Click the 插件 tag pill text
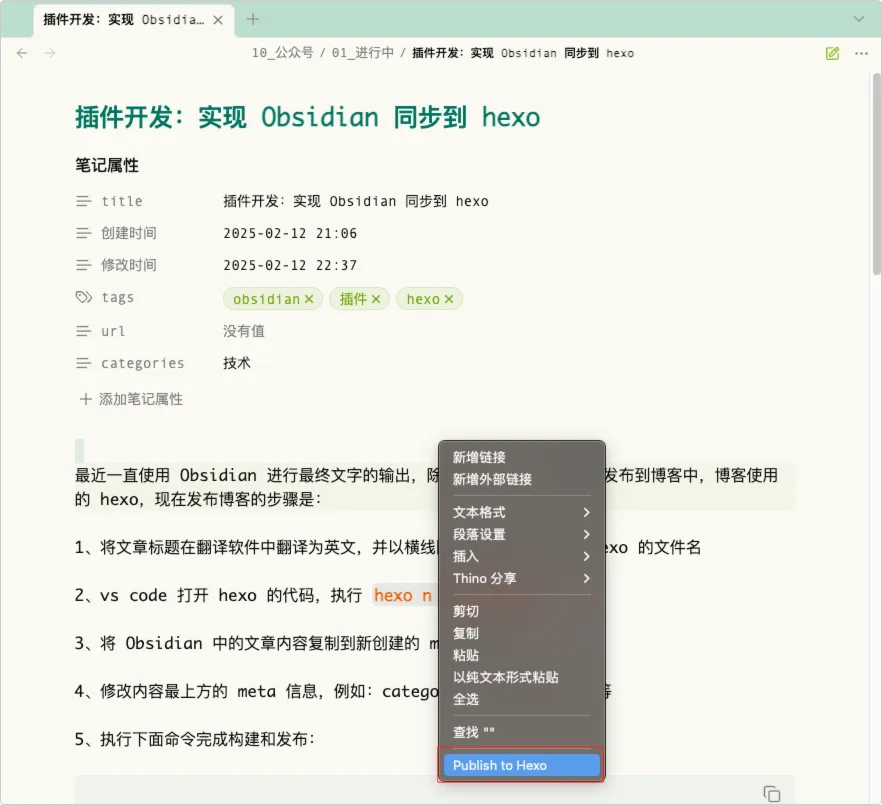 point(353,299)
